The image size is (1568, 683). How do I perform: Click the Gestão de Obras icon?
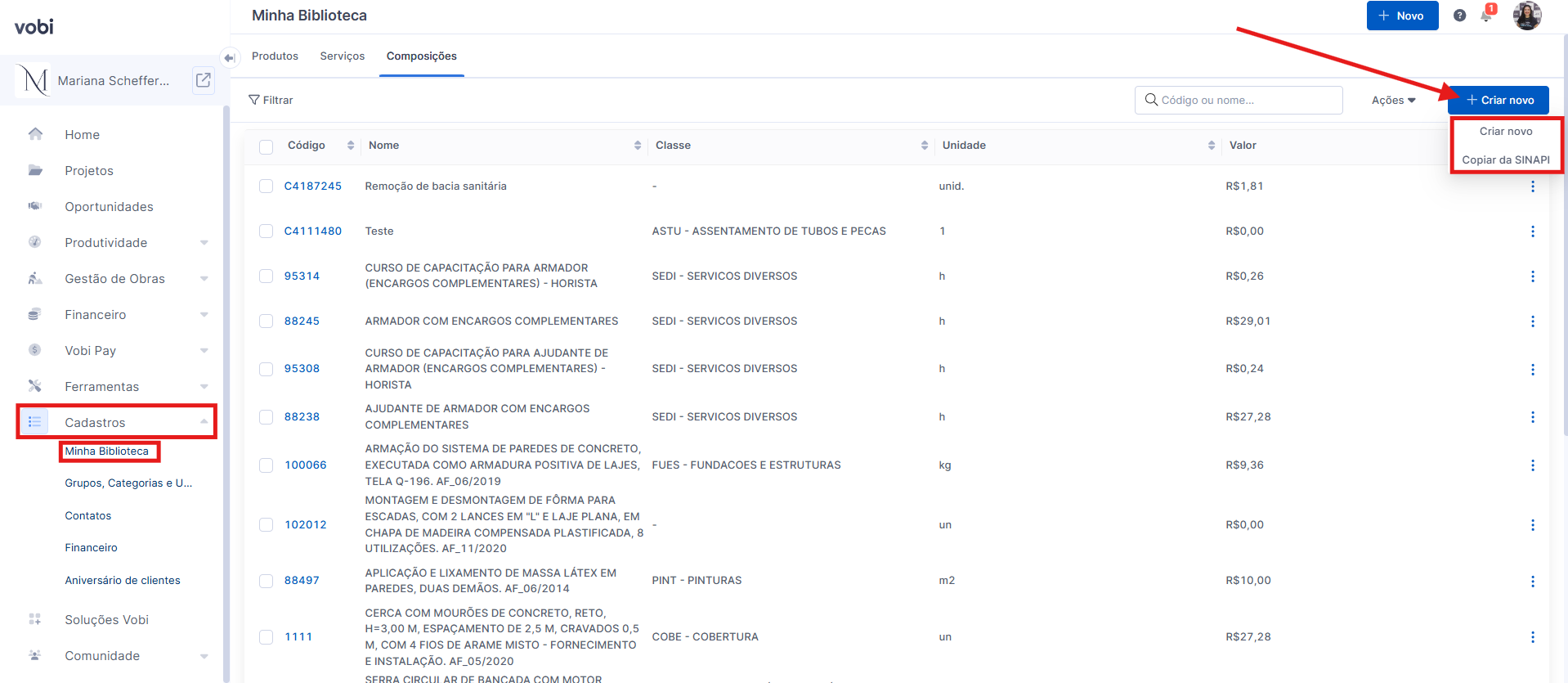click(35, 278)
